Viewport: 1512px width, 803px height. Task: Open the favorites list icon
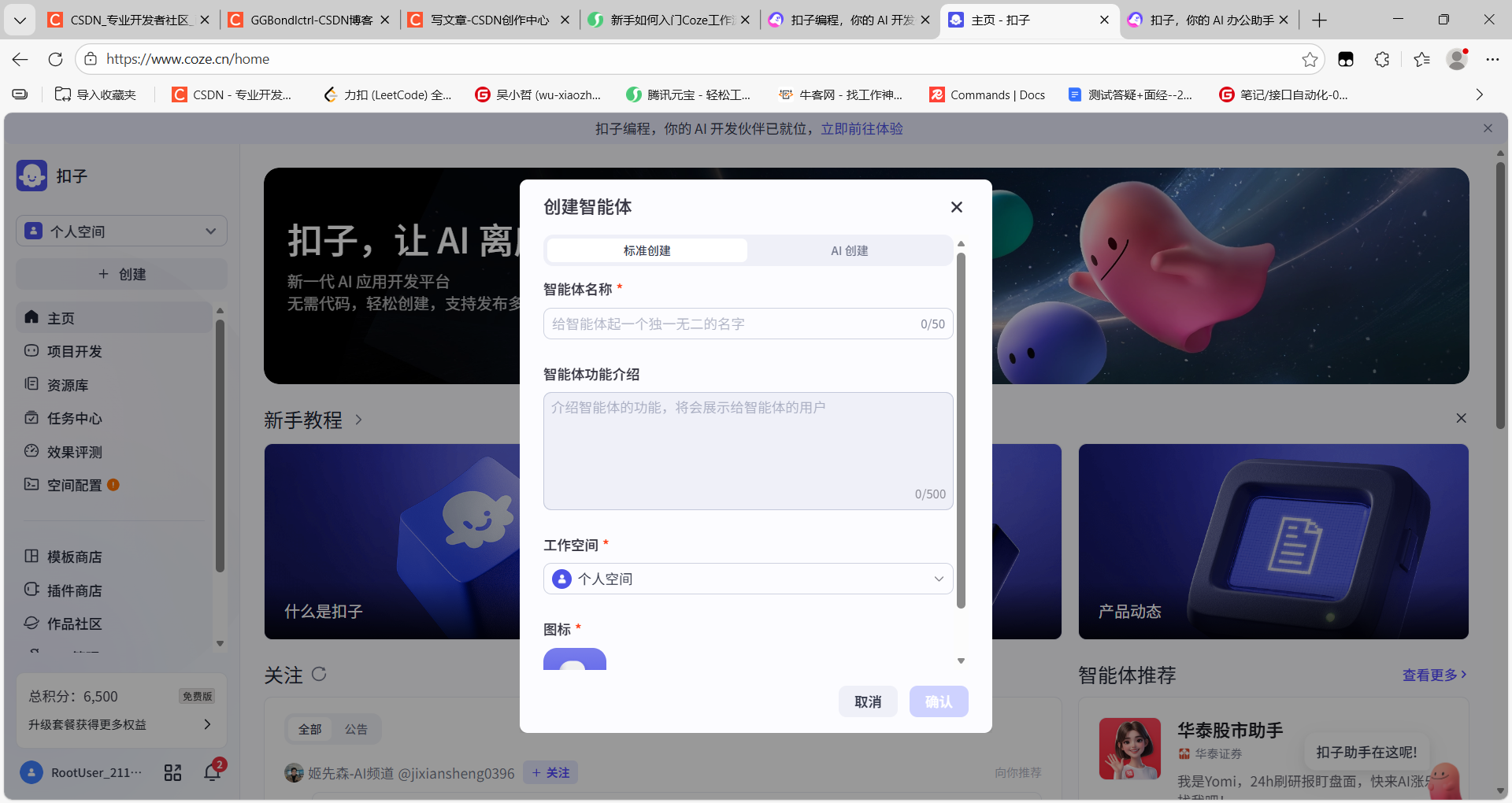[1421, 59]
